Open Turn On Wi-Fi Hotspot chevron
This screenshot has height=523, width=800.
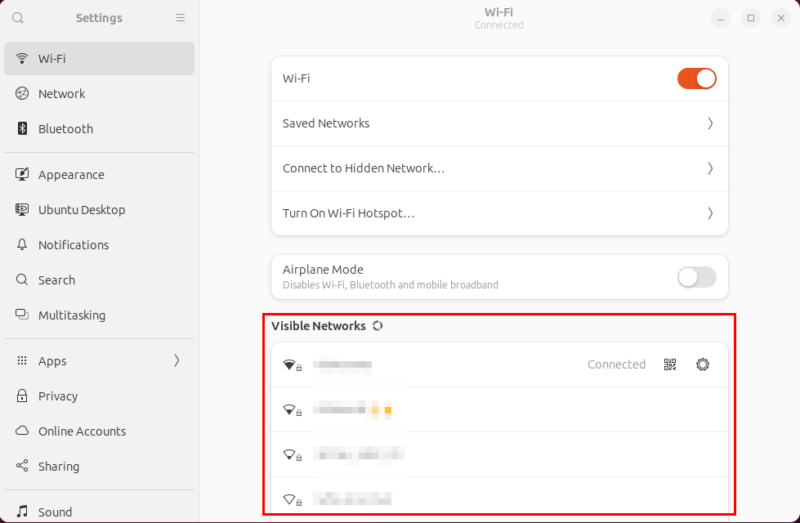pos(710,213)
